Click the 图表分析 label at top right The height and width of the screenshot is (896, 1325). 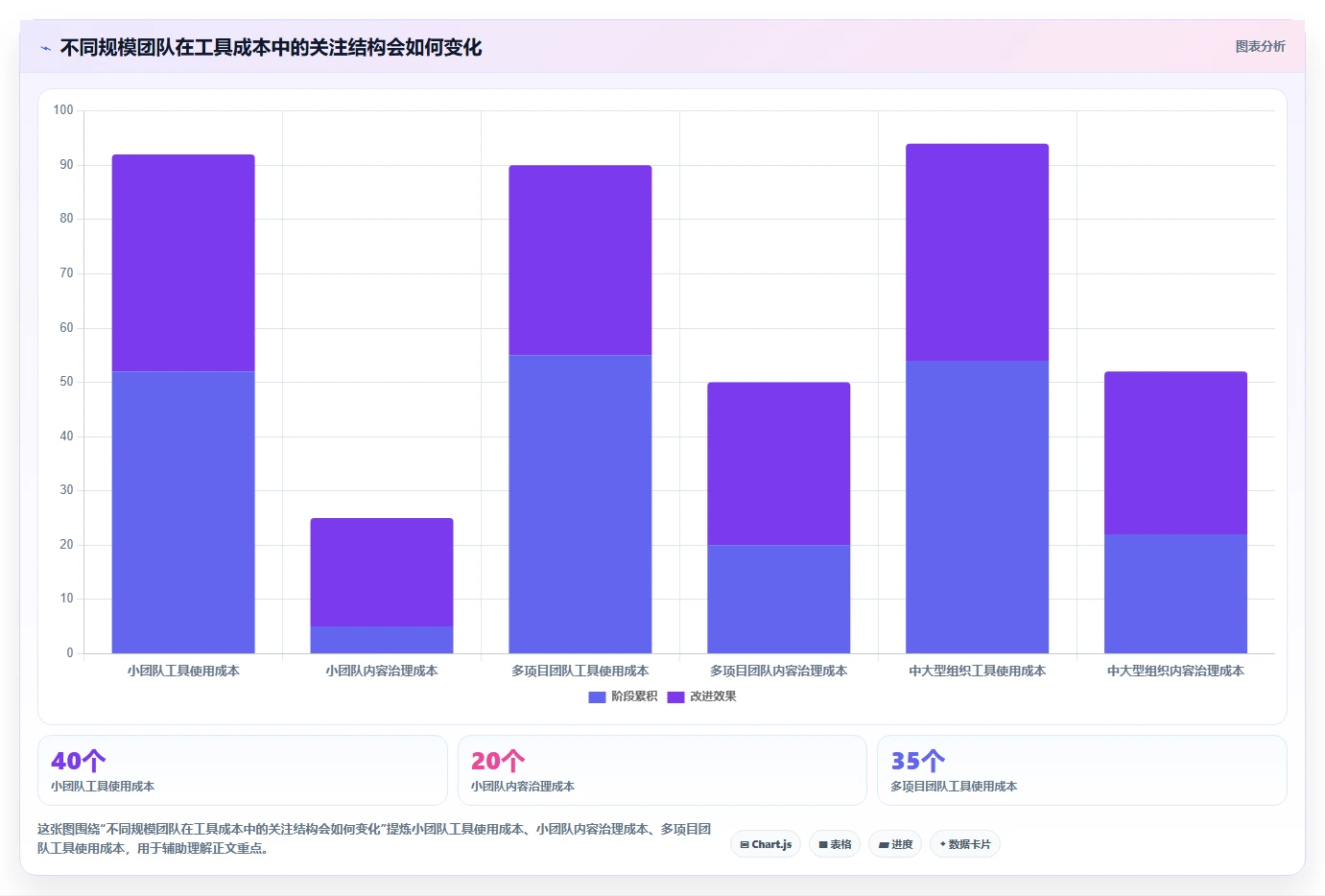coord(1260,46)
